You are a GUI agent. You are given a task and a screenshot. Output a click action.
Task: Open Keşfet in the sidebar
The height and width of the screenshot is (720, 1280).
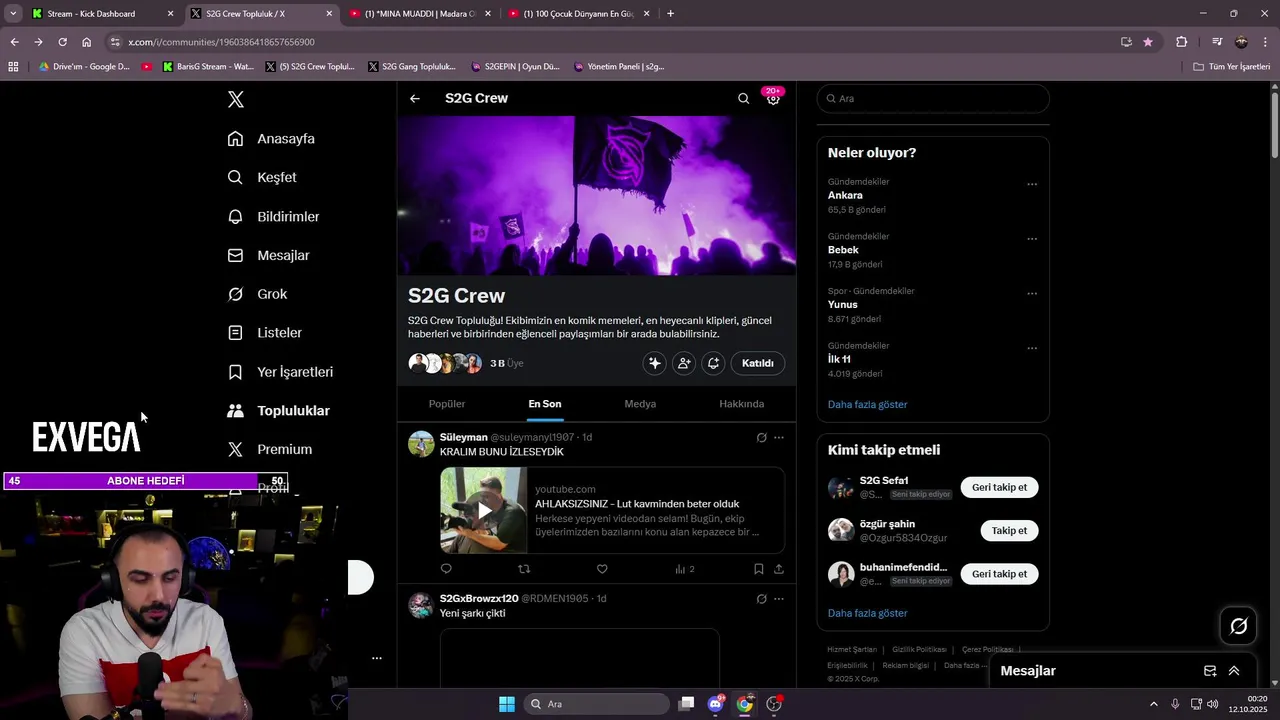(262, 177)
